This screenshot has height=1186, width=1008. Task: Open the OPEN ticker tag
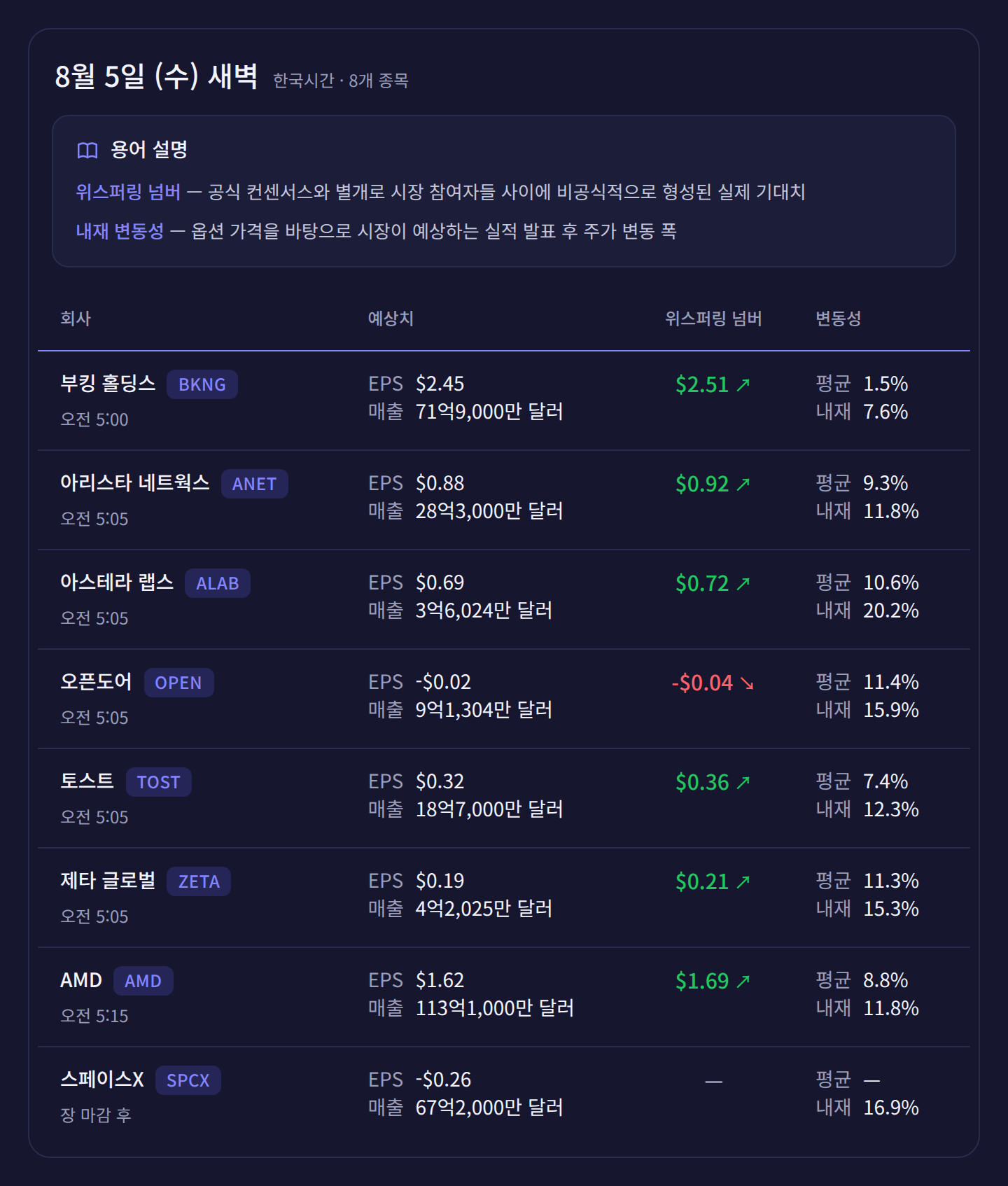[178, 683]
